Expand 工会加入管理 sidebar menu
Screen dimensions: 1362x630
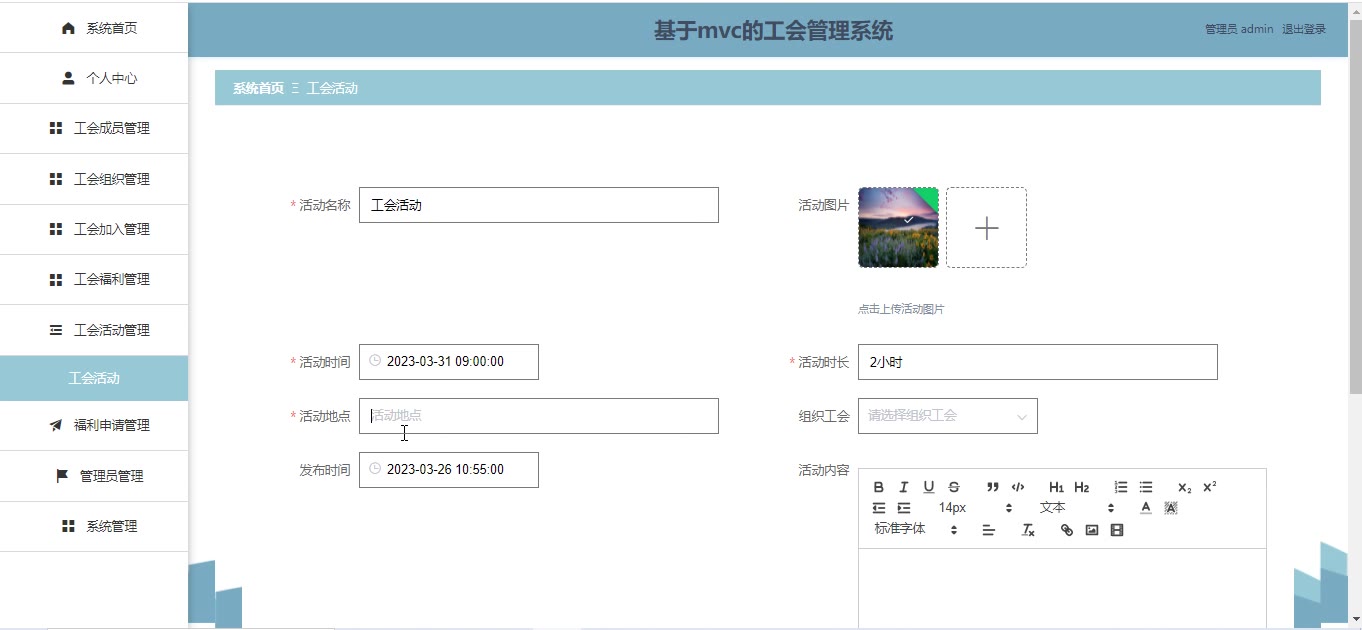pyautogui.click(x=94, y=229)
